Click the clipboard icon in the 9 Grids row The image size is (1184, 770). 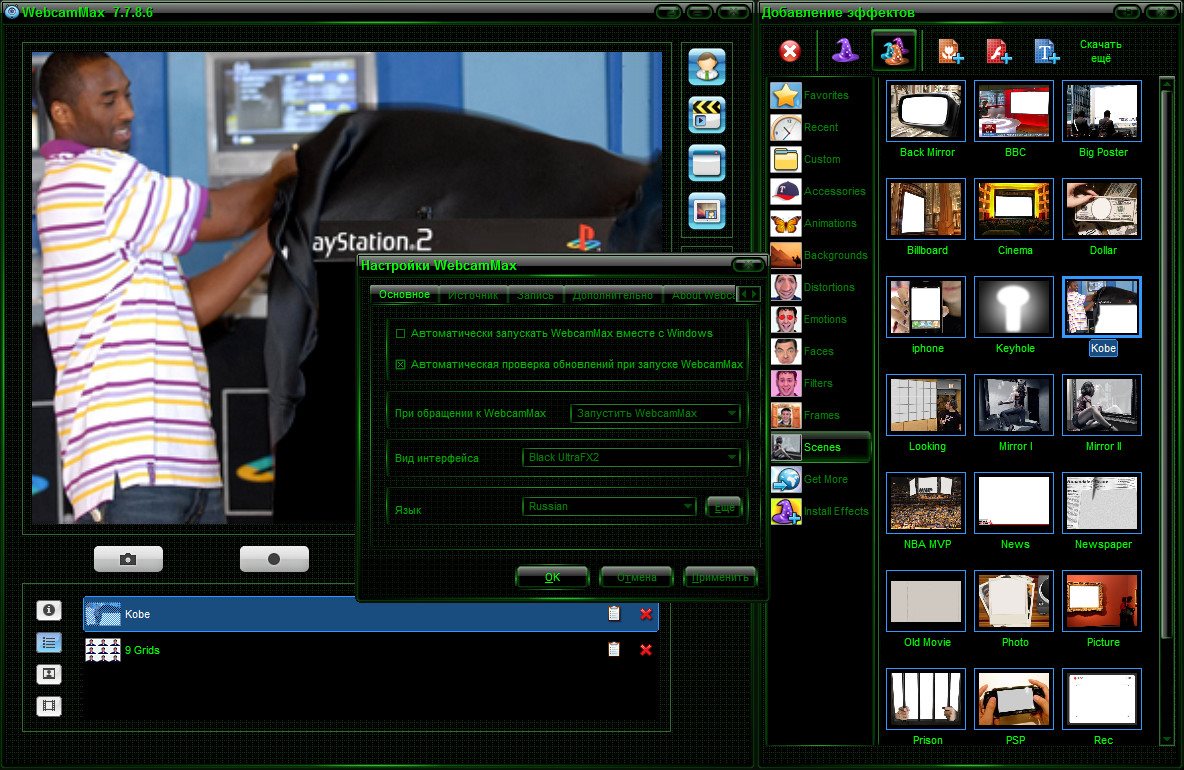click(x=614, y=649)
